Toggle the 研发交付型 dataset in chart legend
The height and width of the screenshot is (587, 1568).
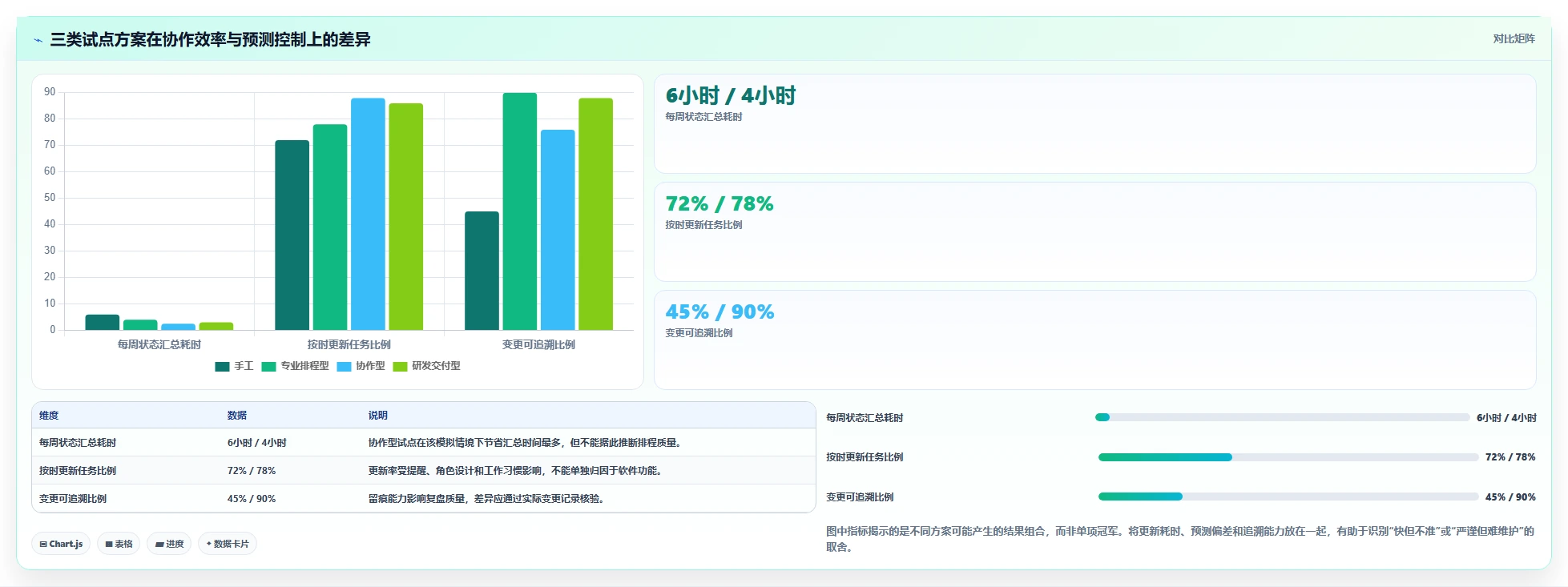coord(426,366)
